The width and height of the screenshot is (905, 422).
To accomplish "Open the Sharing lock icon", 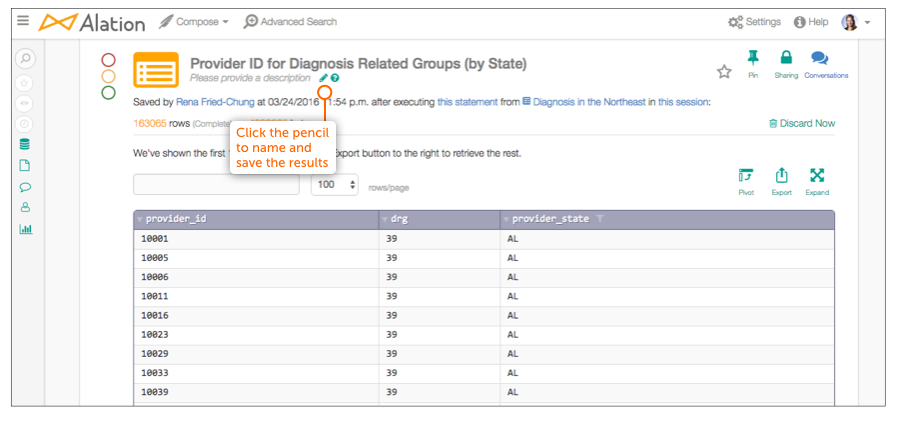I will tap(786, 58).
